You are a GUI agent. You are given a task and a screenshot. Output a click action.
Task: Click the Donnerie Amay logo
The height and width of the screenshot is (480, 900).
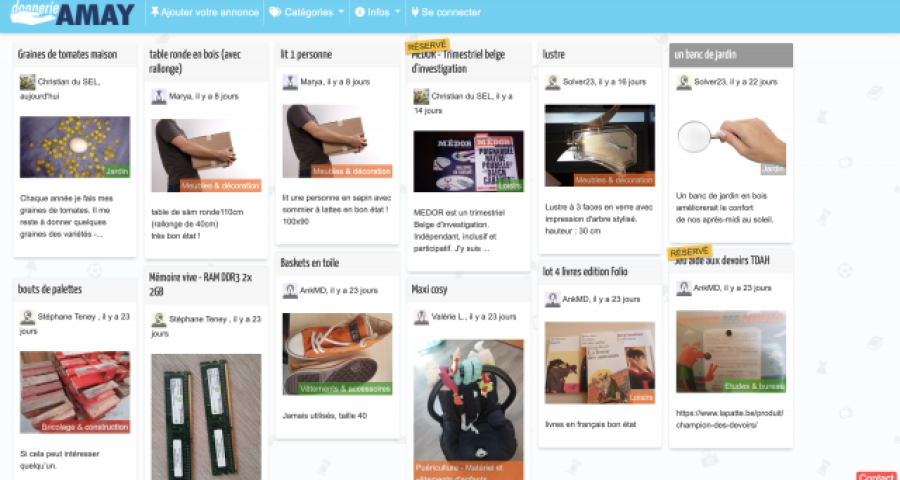point(72,13)
